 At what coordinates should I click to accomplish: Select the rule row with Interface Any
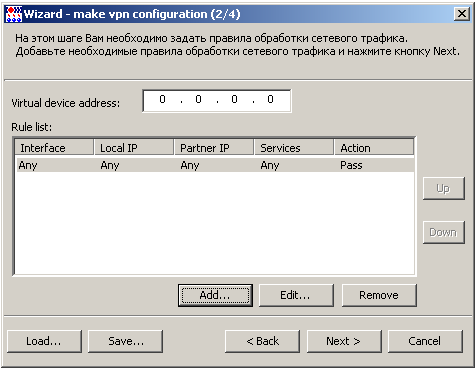click(x=215, y=165)
